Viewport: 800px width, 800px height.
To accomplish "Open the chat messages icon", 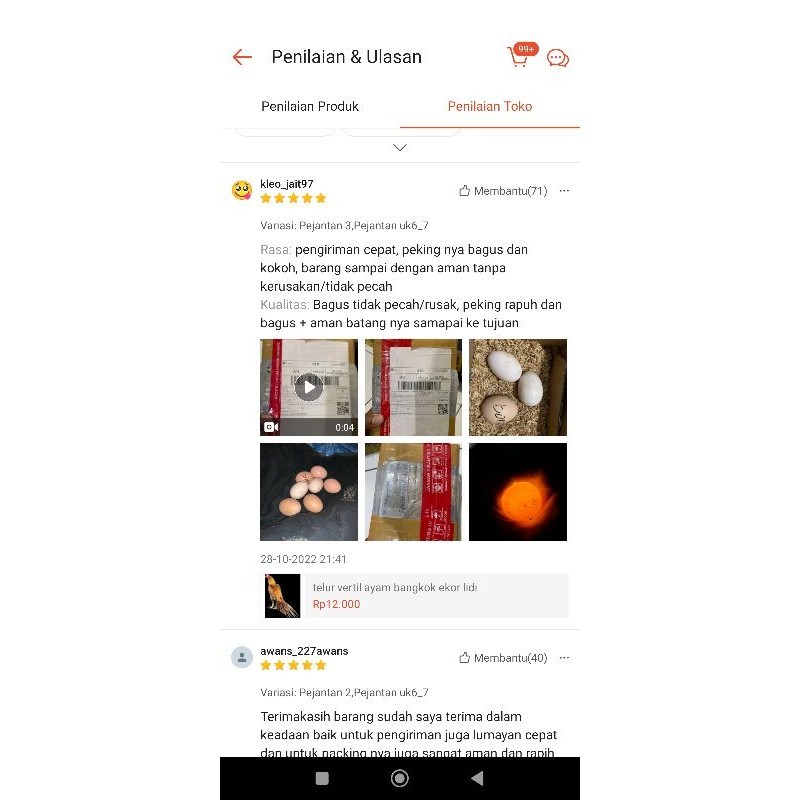I will 558,58.
